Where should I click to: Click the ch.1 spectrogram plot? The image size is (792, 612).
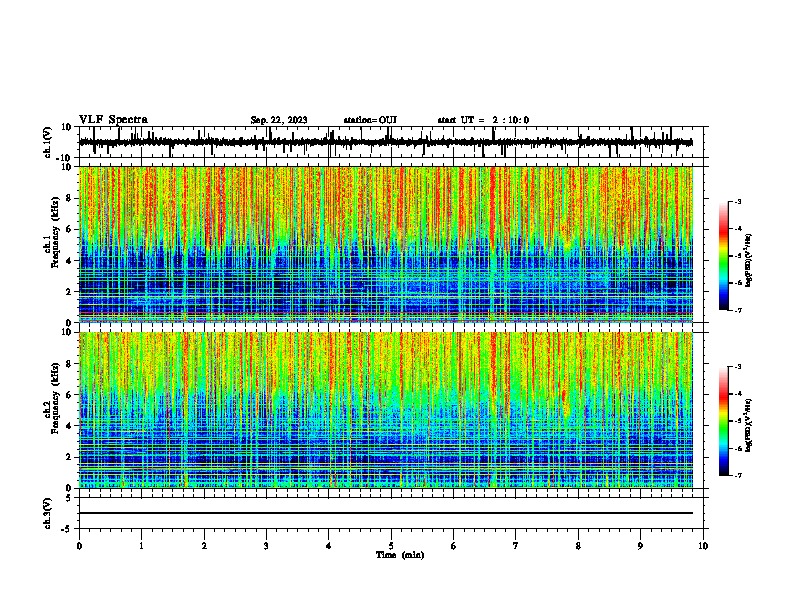386,244
